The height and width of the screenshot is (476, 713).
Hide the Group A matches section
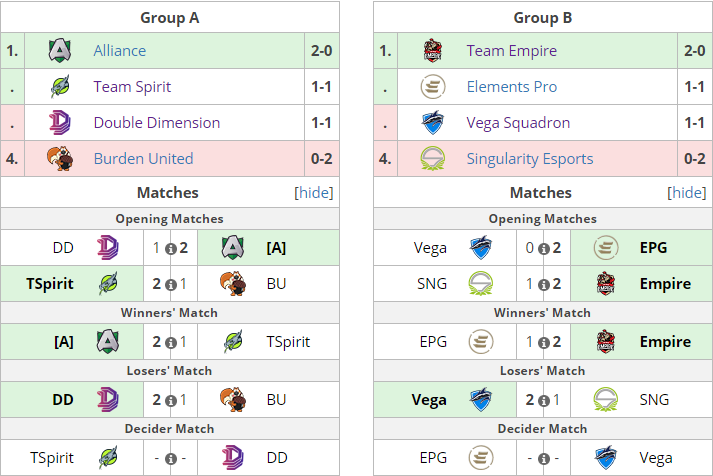(313, 193)
